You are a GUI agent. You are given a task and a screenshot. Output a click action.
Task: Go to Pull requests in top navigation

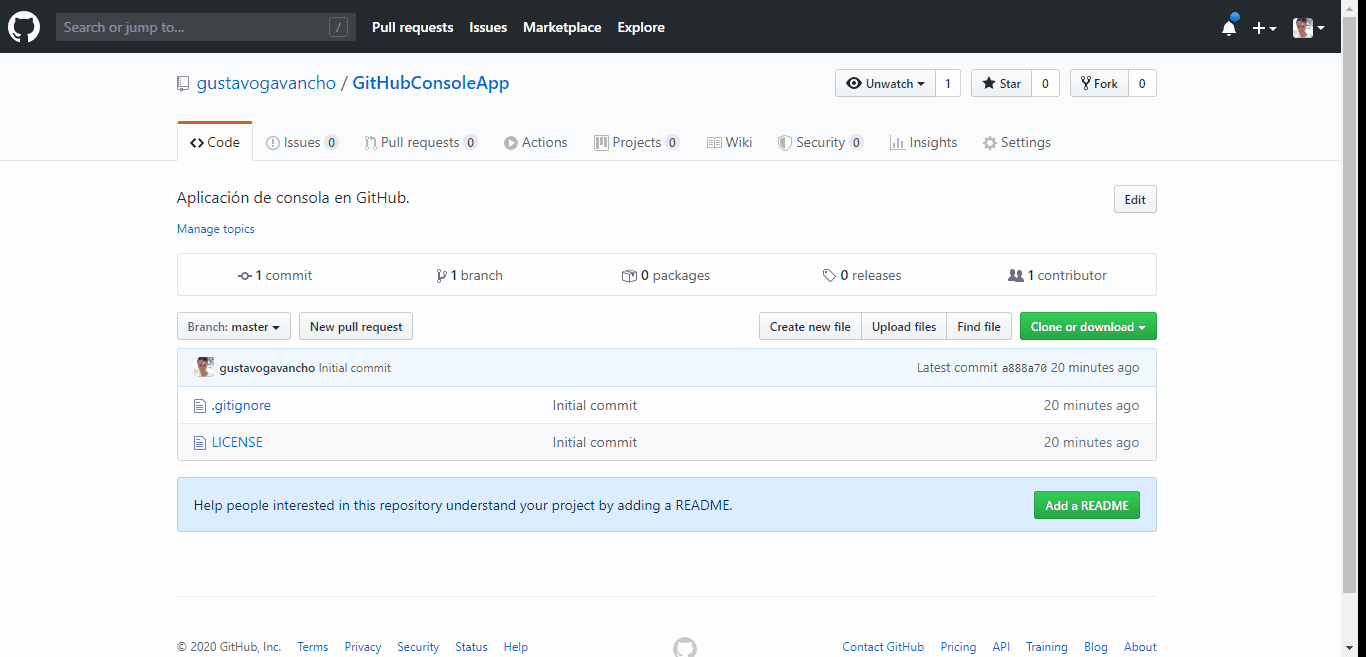[x=412, y=27]
